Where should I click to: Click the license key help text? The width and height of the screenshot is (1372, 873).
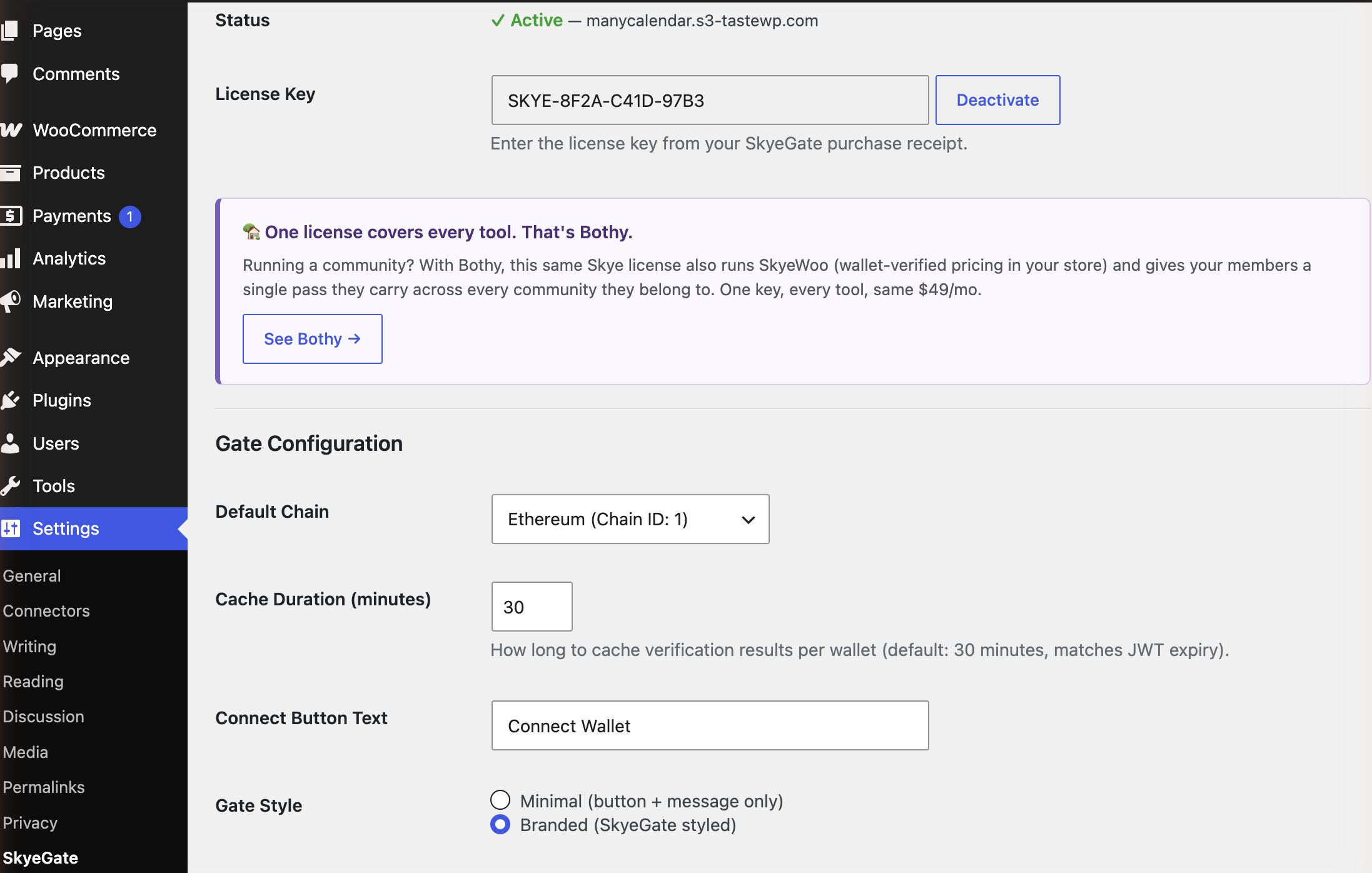pyautogui.click(x=729, y=144)
